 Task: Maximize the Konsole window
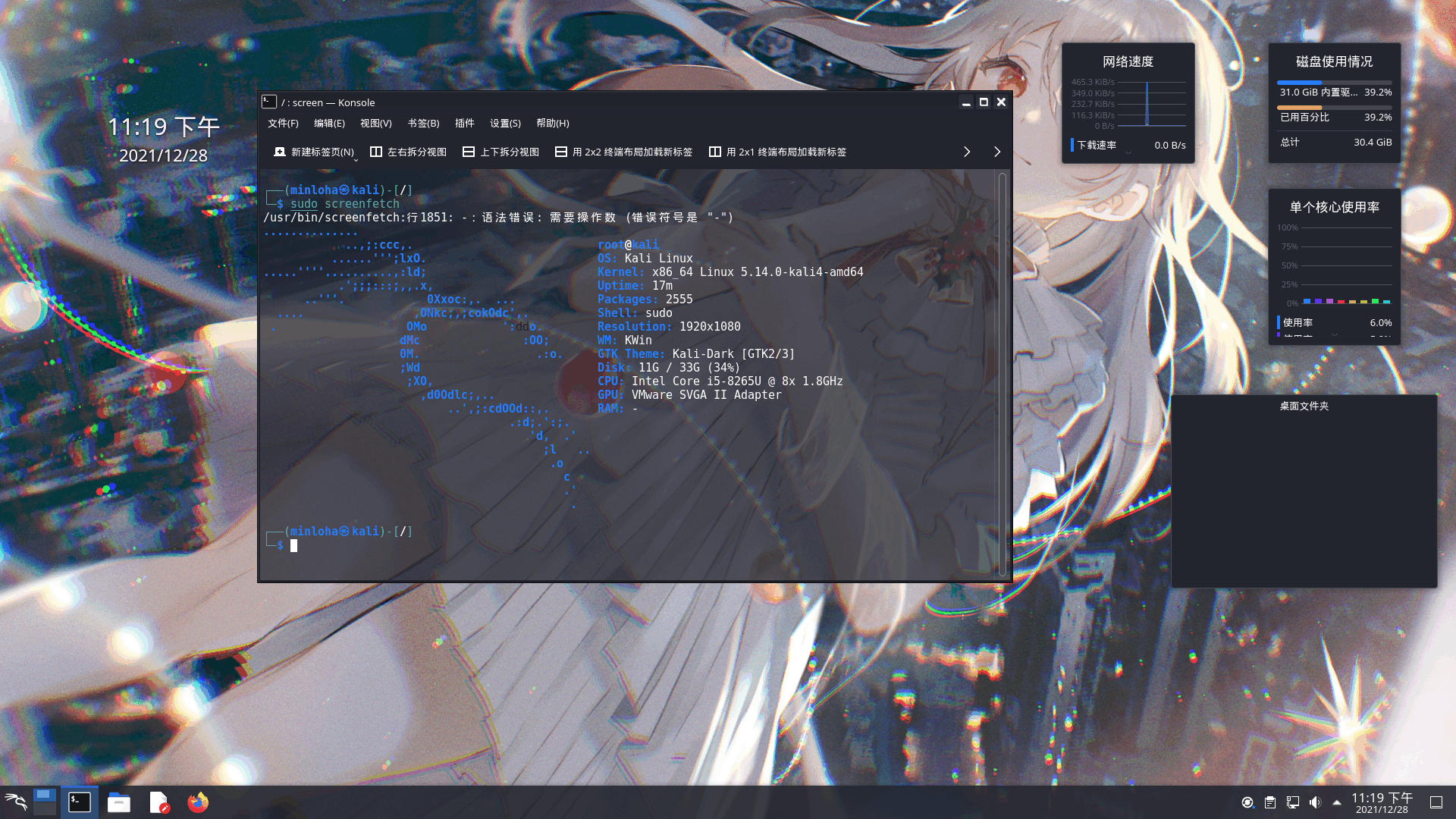(x=984, y=102)
